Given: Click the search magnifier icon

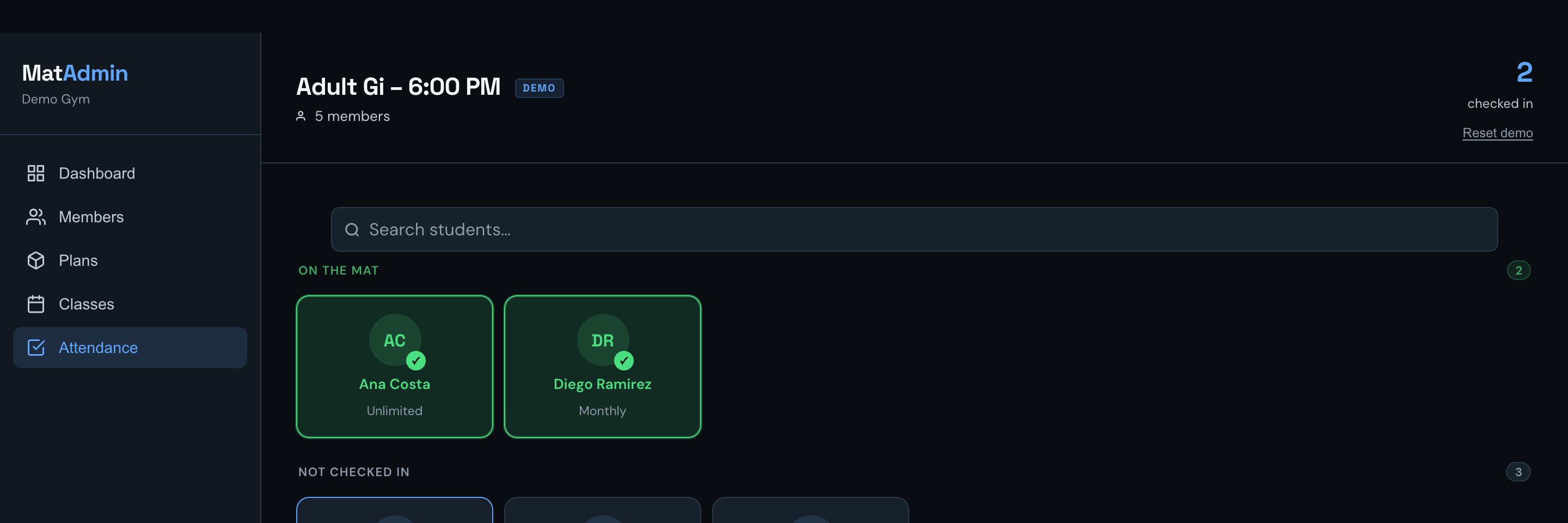Looking at the screenshot, I should pyautogui.click(x=352, y=229).
